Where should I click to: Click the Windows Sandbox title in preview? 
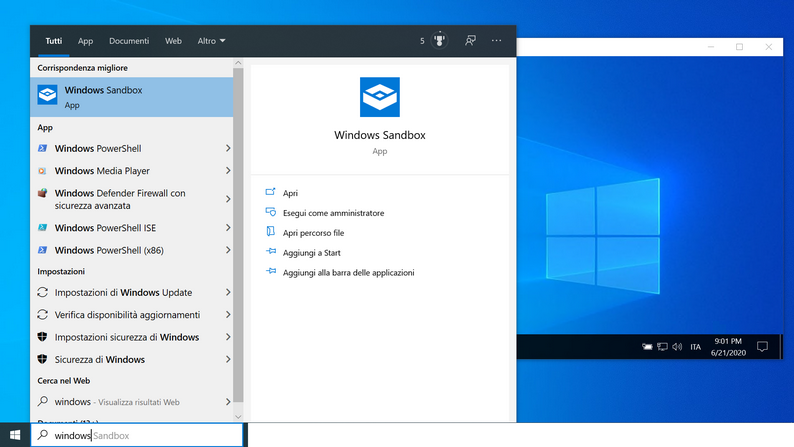(380, 135)
